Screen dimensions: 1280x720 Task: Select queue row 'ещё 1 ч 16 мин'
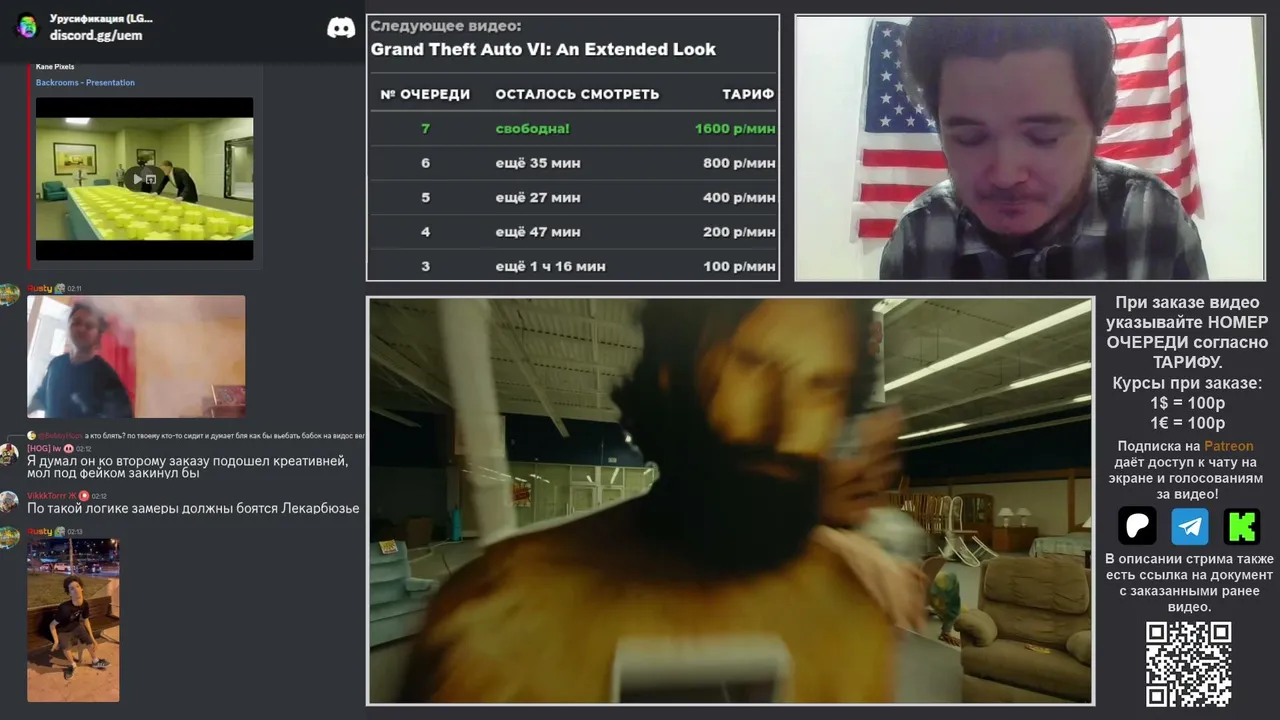(x=573, y=265)
